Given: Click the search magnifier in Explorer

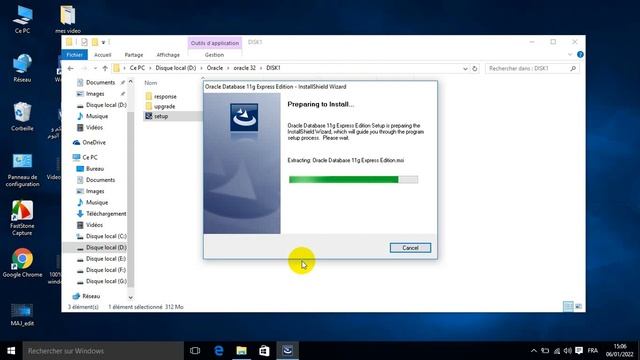Looking at the screenshot, I should [573, 68].
